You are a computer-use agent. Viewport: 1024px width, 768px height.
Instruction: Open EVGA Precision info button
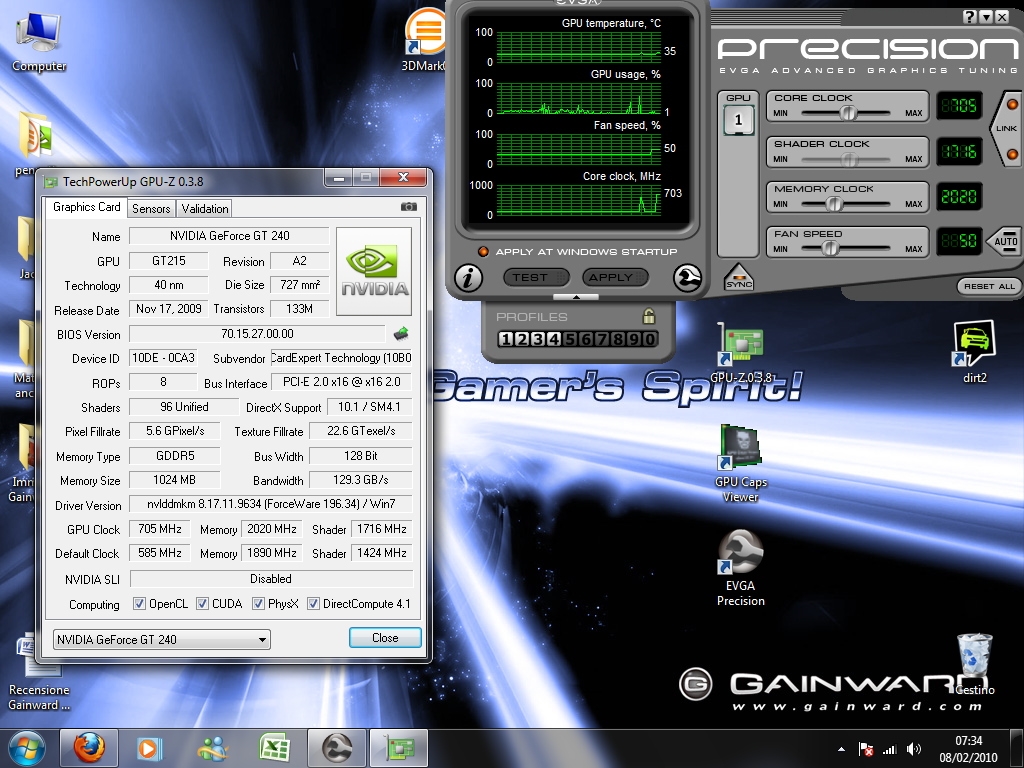click(x=468, y=278)
